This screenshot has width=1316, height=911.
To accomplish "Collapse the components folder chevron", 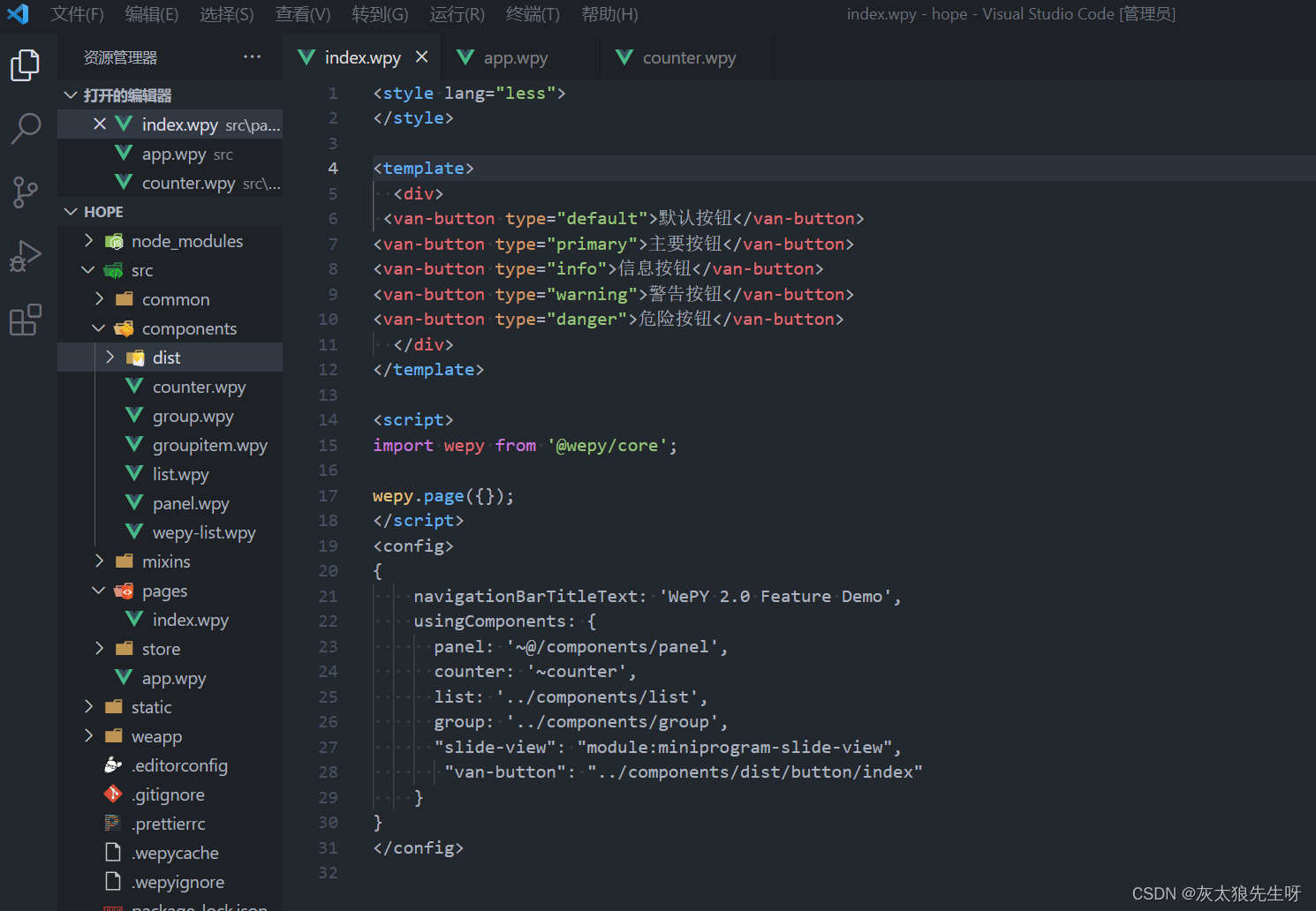I will pos(99,328).
